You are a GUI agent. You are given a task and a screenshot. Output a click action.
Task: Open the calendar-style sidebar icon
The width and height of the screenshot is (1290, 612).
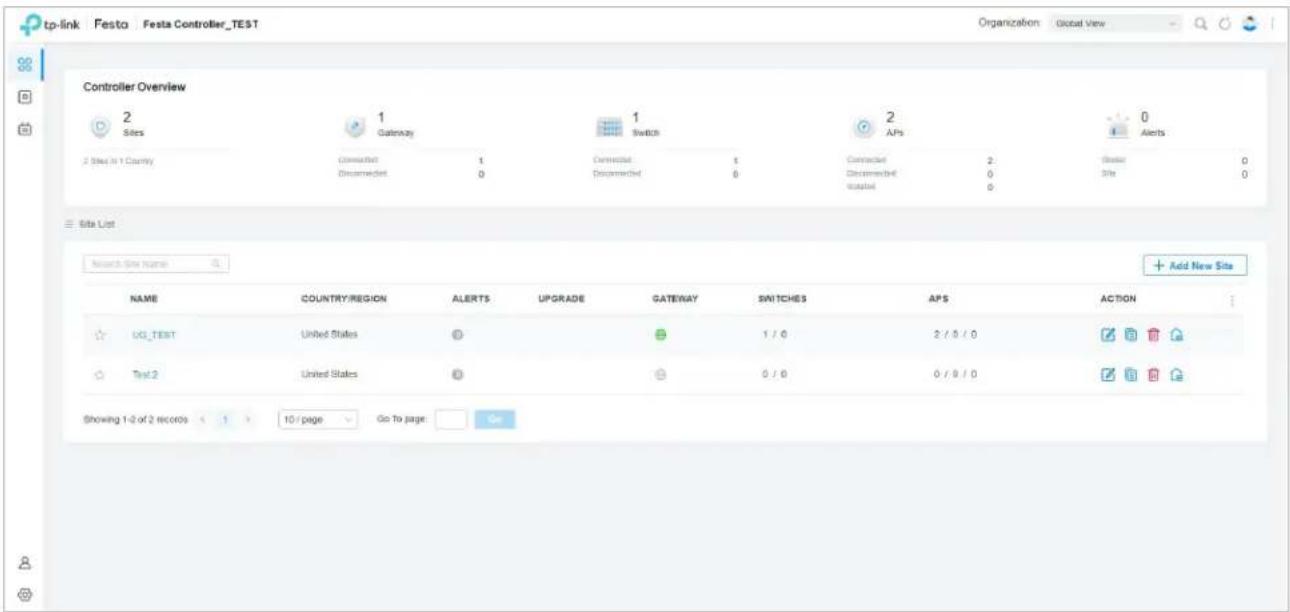pyautogui.click(x=24, y=130)
